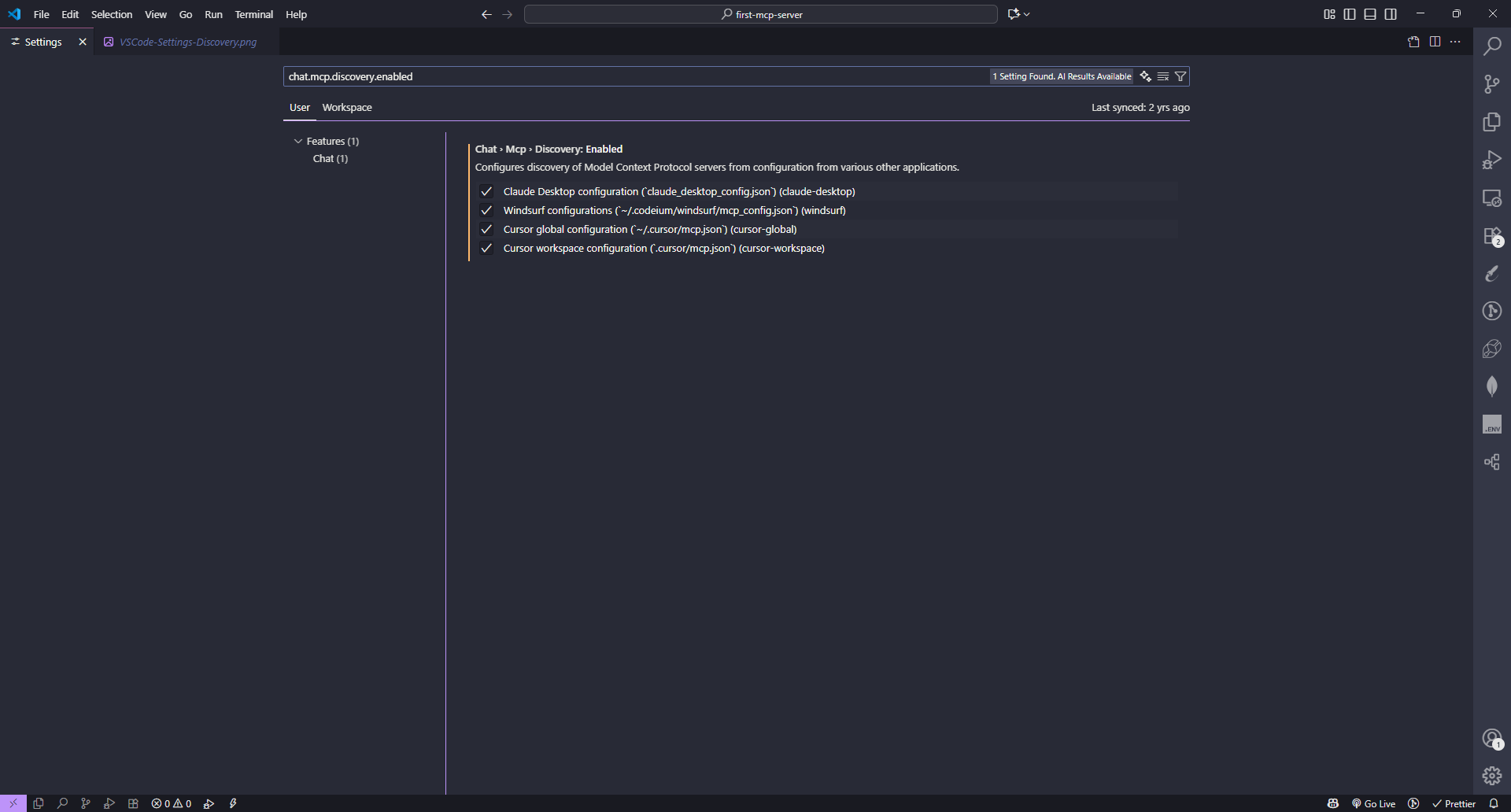Open the Help menu
This screenshot has height=812, width=1511.
click(x=296, y=14)
